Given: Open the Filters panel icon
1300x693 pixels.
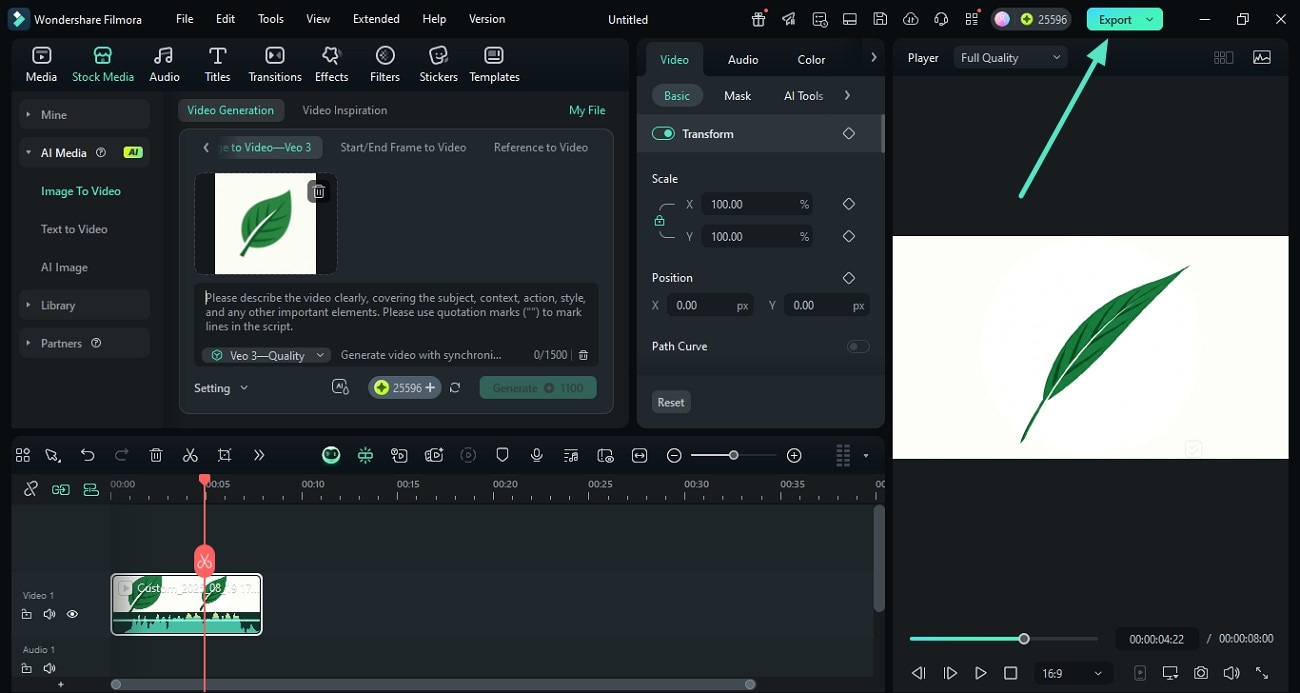Looking at the screenshot, I should pos(385,64).
